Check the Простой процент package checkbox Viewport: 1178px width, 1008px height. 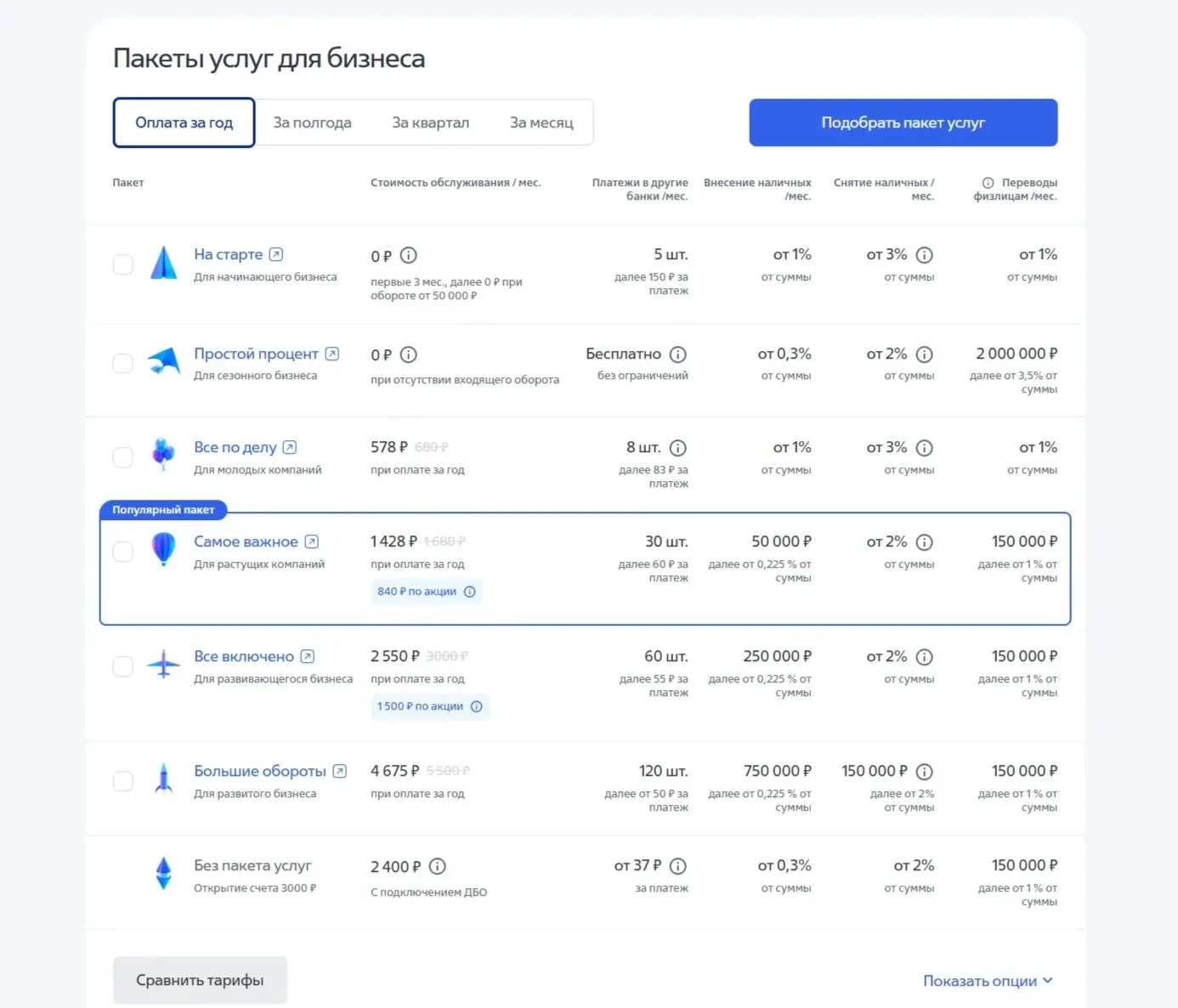point(123,363)
